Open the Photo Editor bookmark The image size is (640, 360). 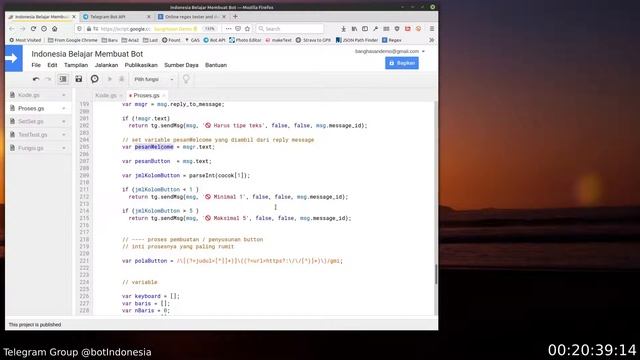(x=245, y=40)
